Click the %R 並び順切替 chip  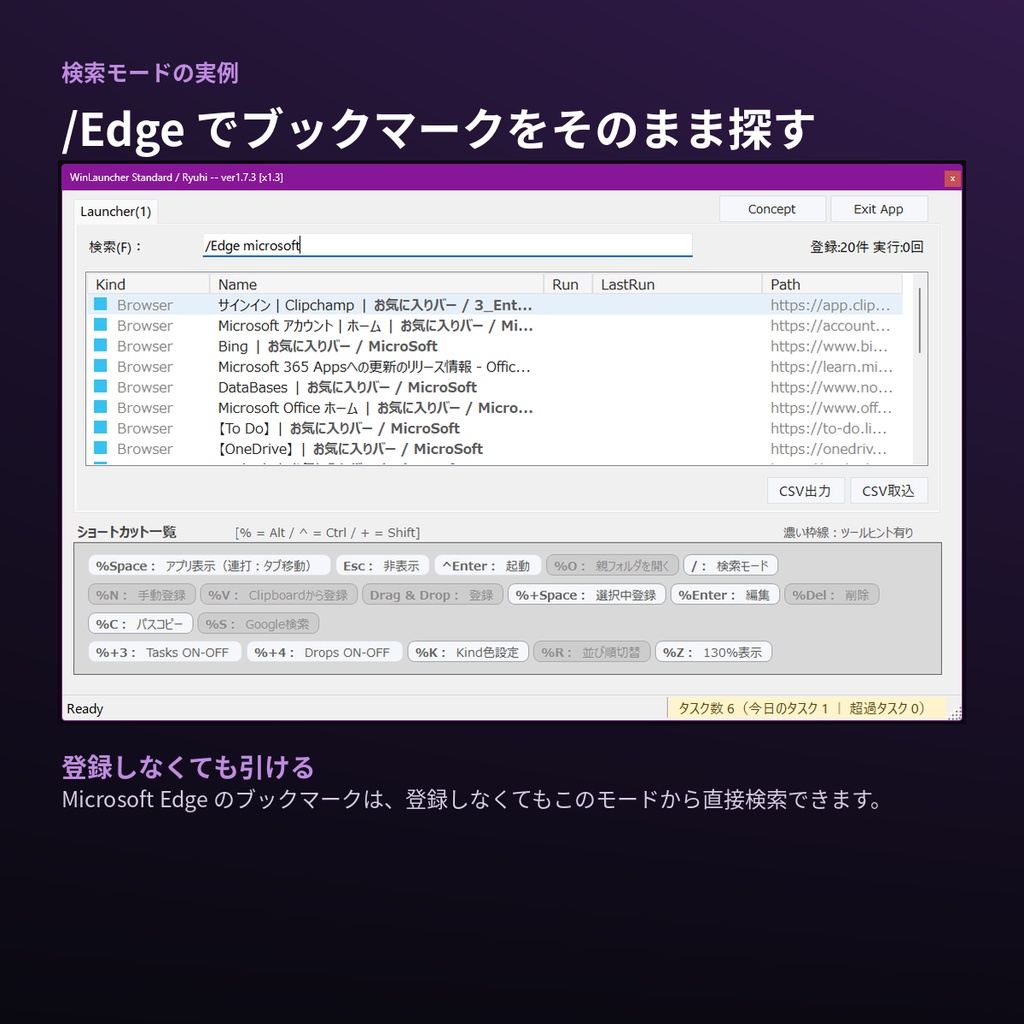pyautogui.click(x=592, y=652)
